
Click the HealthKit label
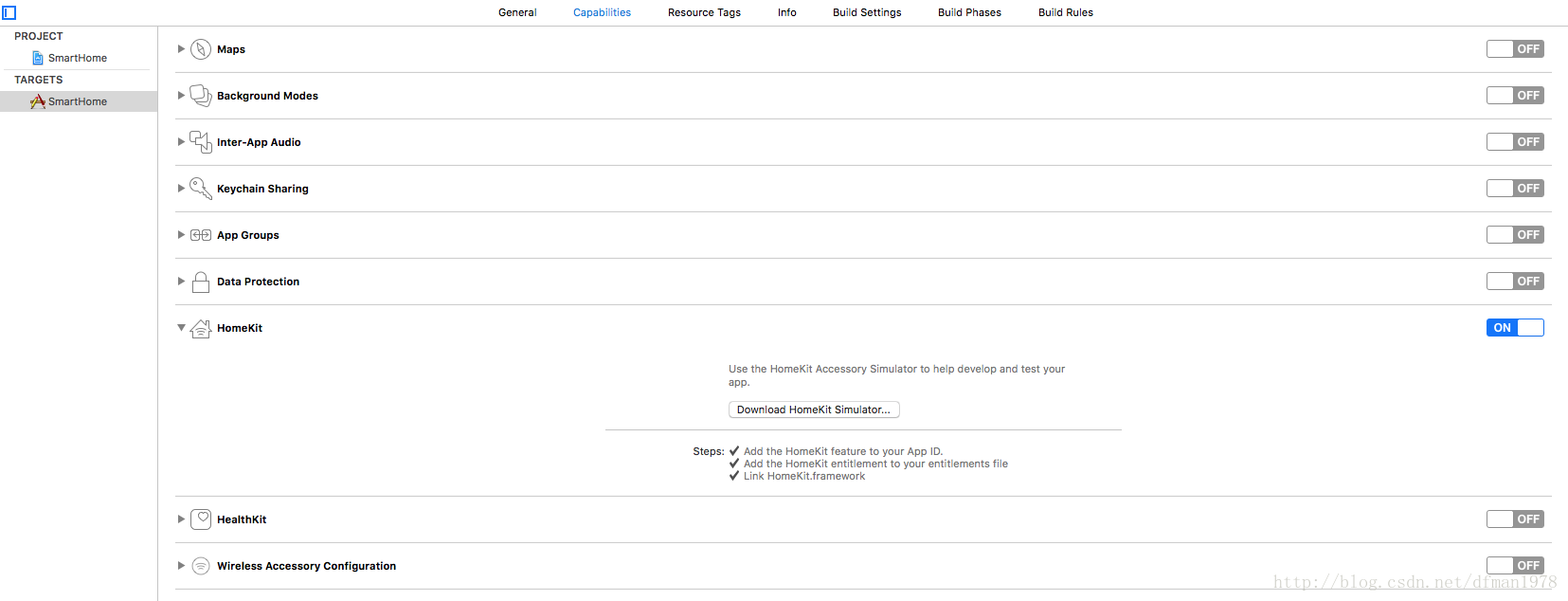coord(242,519)
